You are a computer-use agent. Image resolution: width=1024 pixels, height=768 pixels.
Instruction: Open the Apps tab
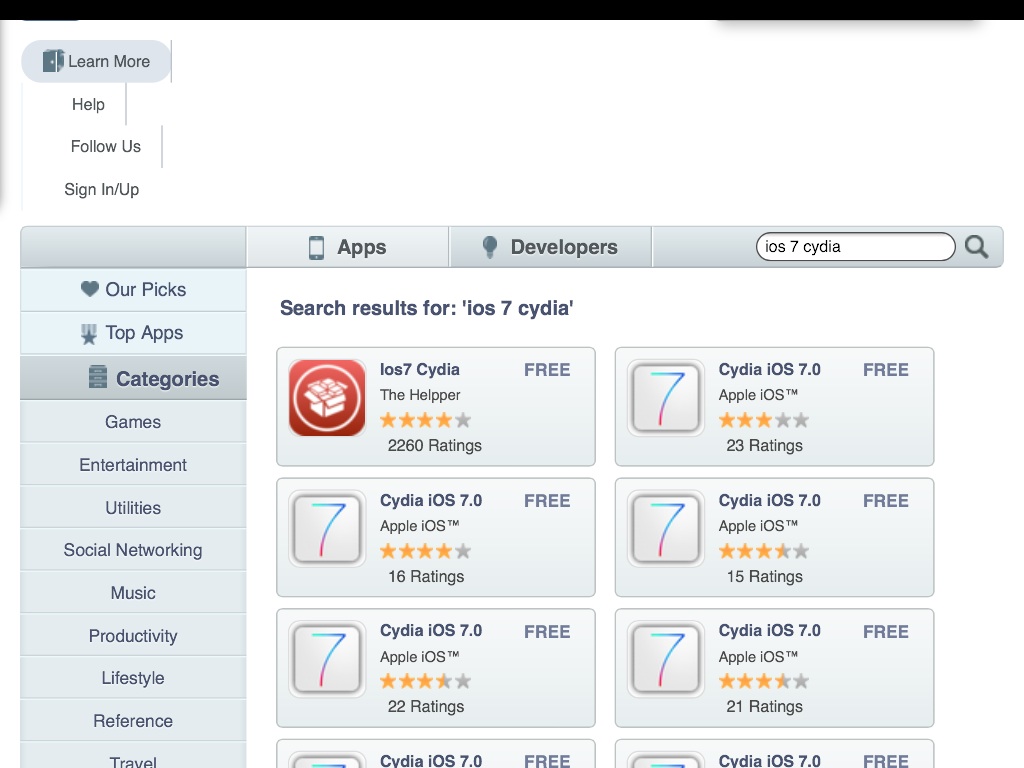(x=347, y=247)
